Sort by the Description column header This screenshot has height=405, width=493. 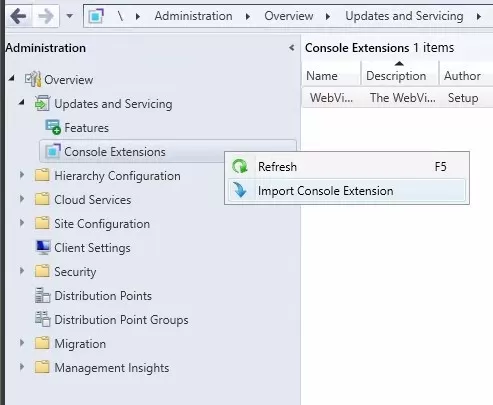pyautogui.click(x=396, y=76)
